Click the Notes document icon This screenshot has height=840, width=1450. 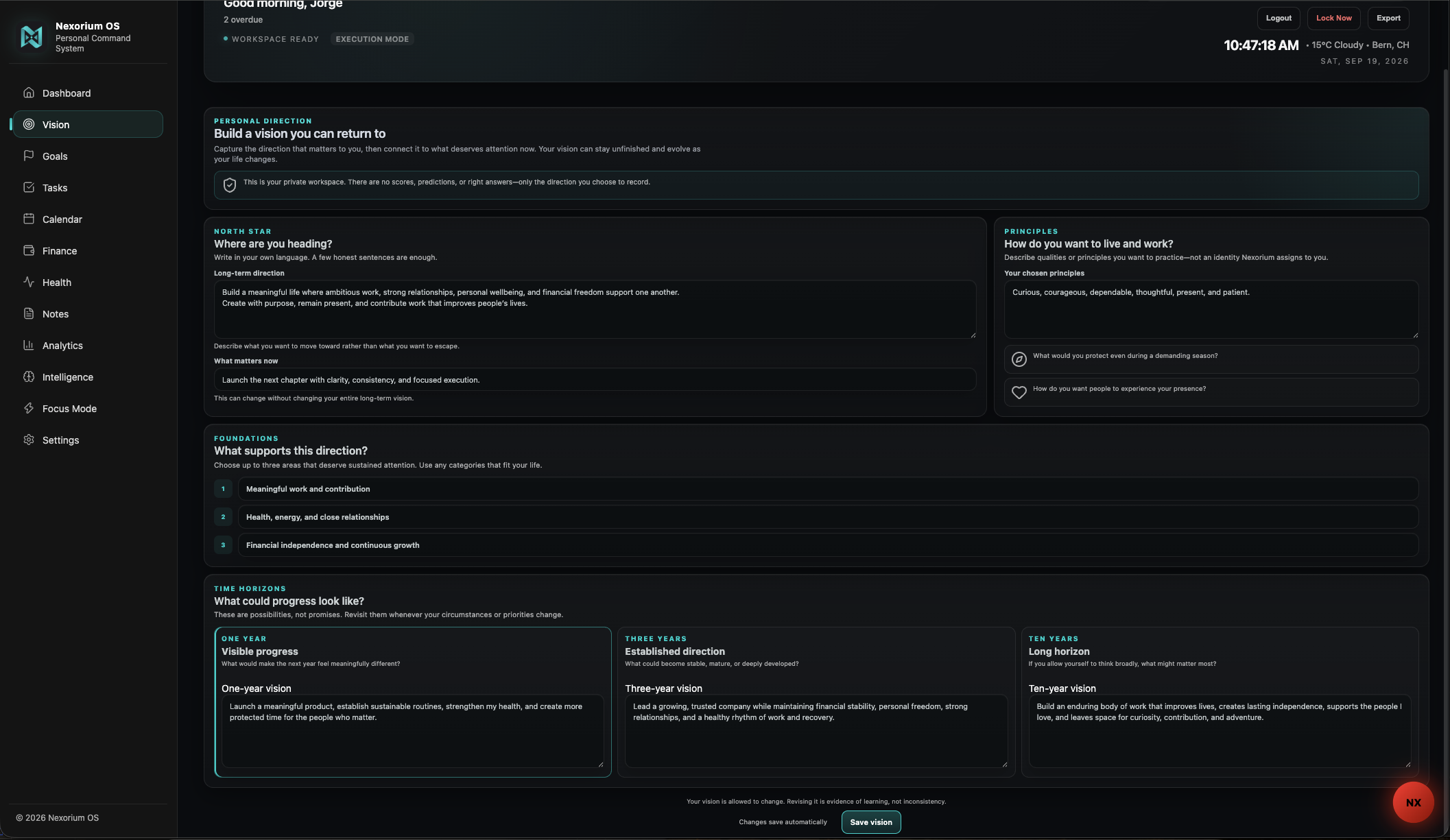click(29, 313)
